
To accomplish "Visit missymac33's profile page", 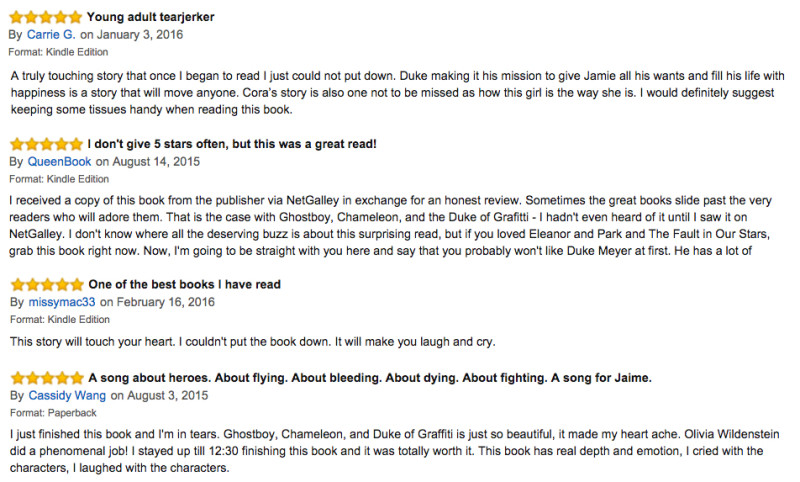I will (x=62, y=302).
